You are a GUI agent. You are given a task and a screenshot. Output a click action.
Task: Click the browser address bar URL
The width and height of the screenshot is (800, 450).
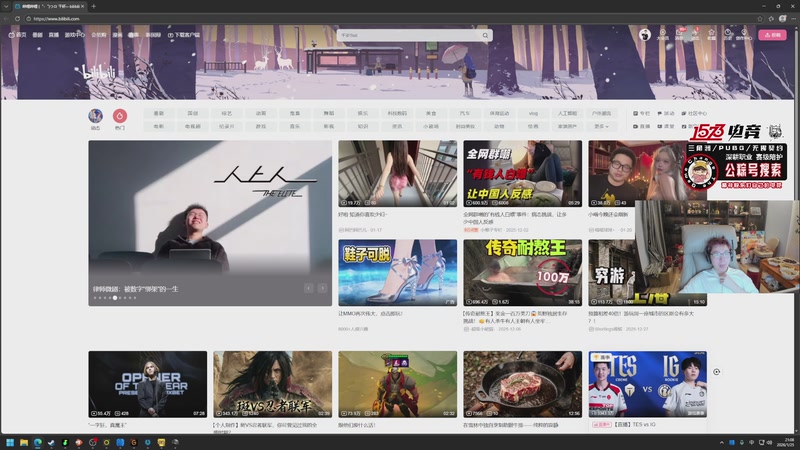(x=57, y=18)
